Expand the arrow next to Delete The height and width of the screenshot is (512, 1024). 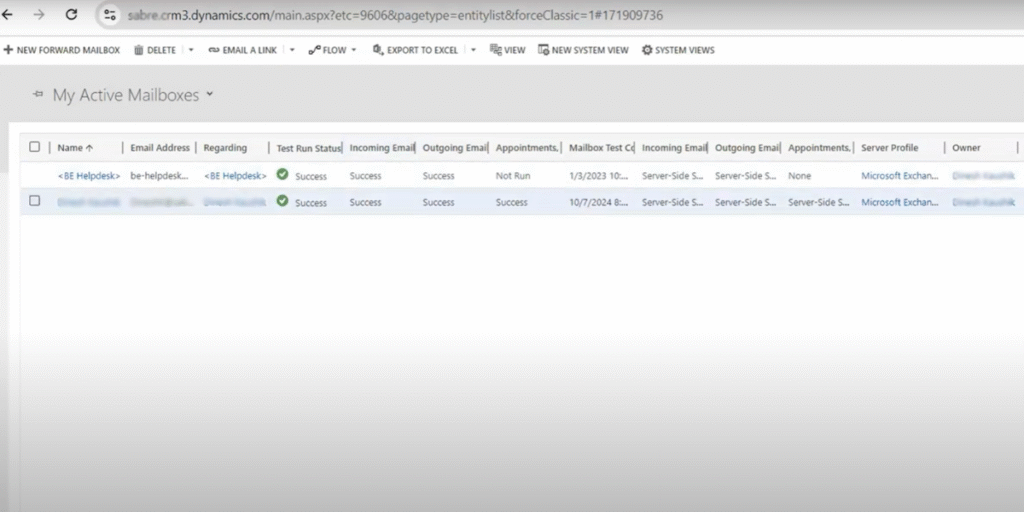(x=191, y=50)
